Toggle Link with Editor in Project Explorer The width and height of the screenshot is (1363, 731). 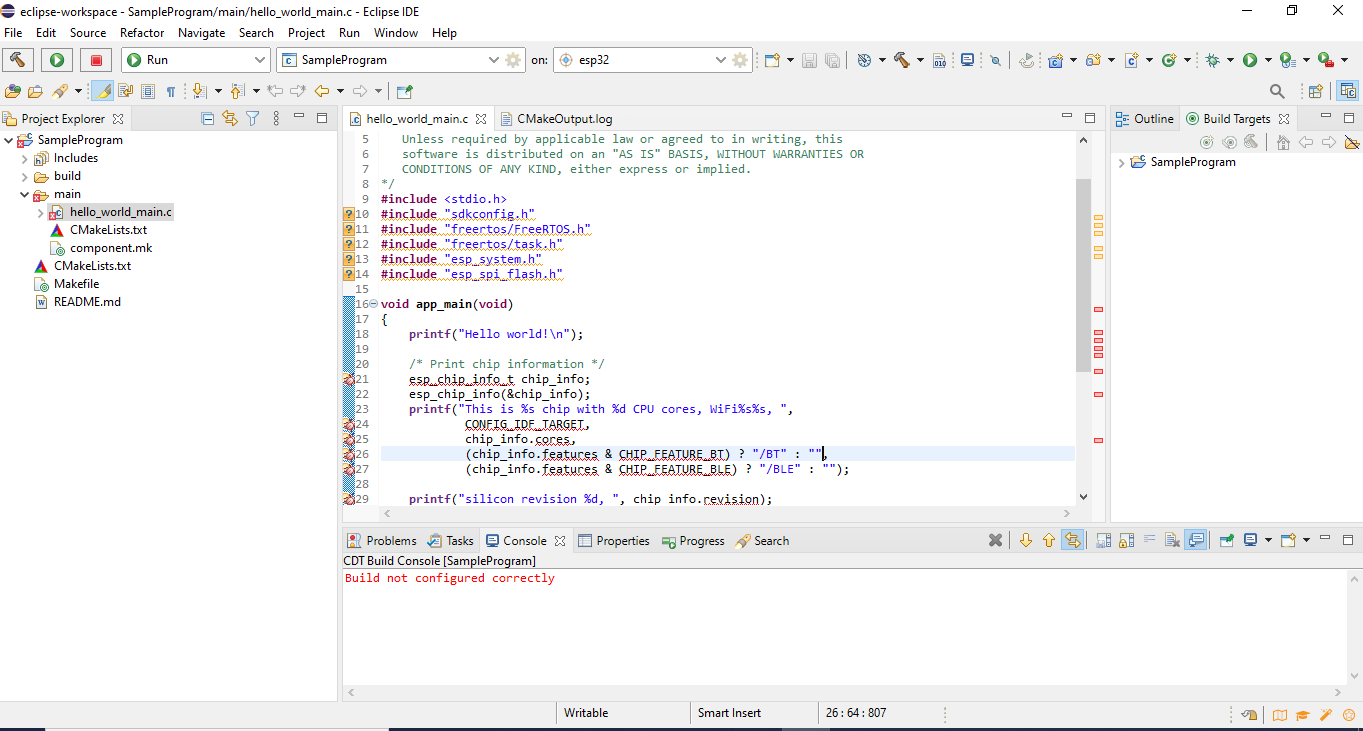click(x=230, y=118)
